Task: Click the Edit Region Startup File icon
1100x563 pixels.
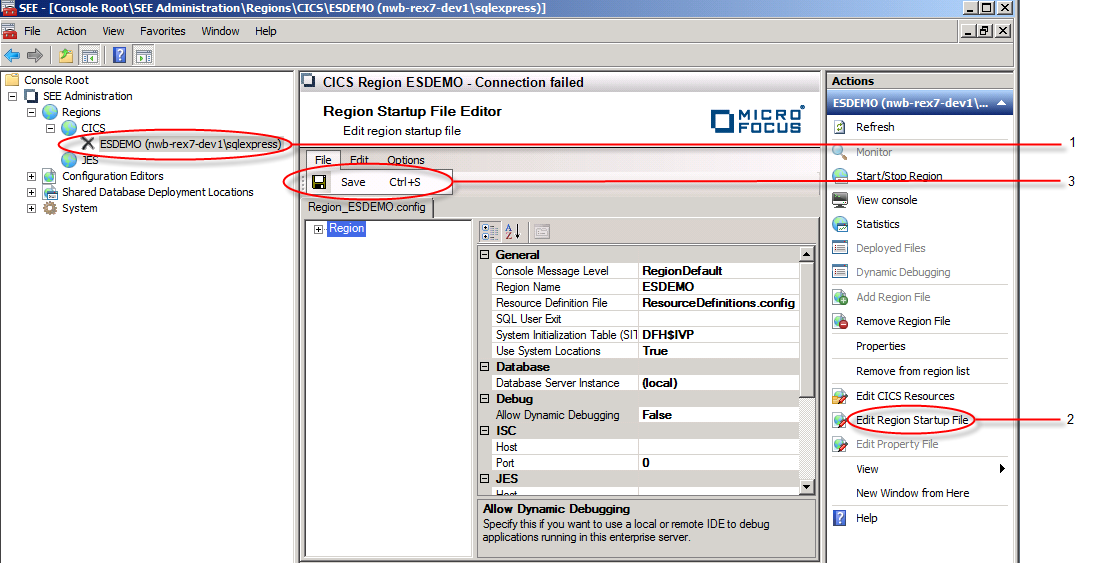Action: [x=840, y=420]
